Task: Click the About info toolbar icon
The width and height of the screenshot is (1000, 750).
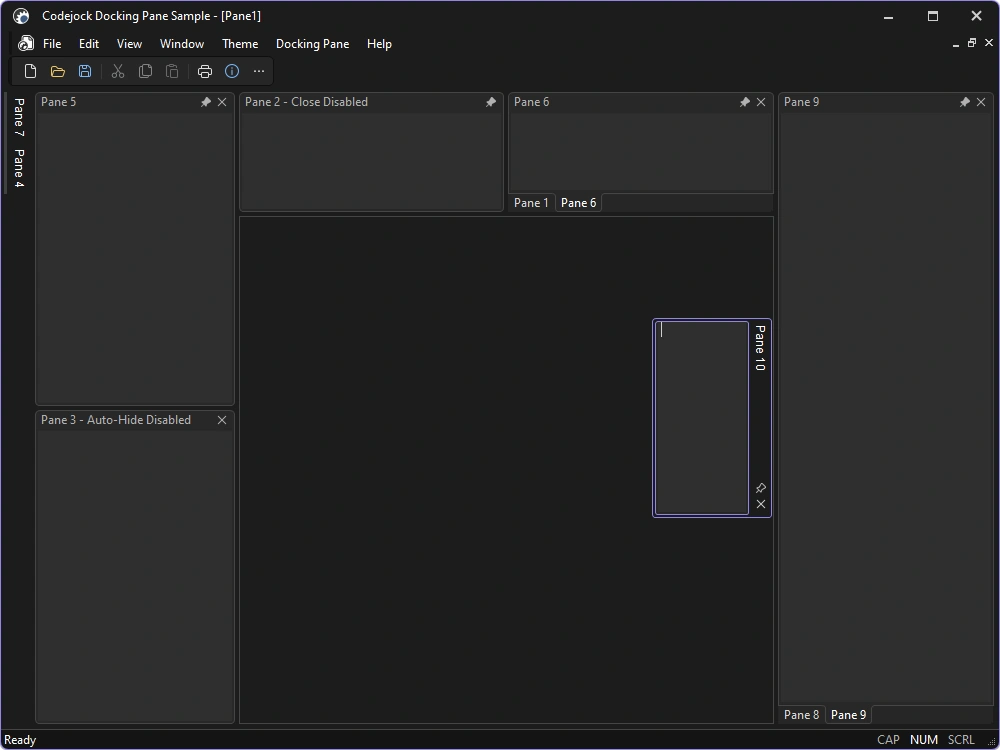Action: (x=232, y=71)
